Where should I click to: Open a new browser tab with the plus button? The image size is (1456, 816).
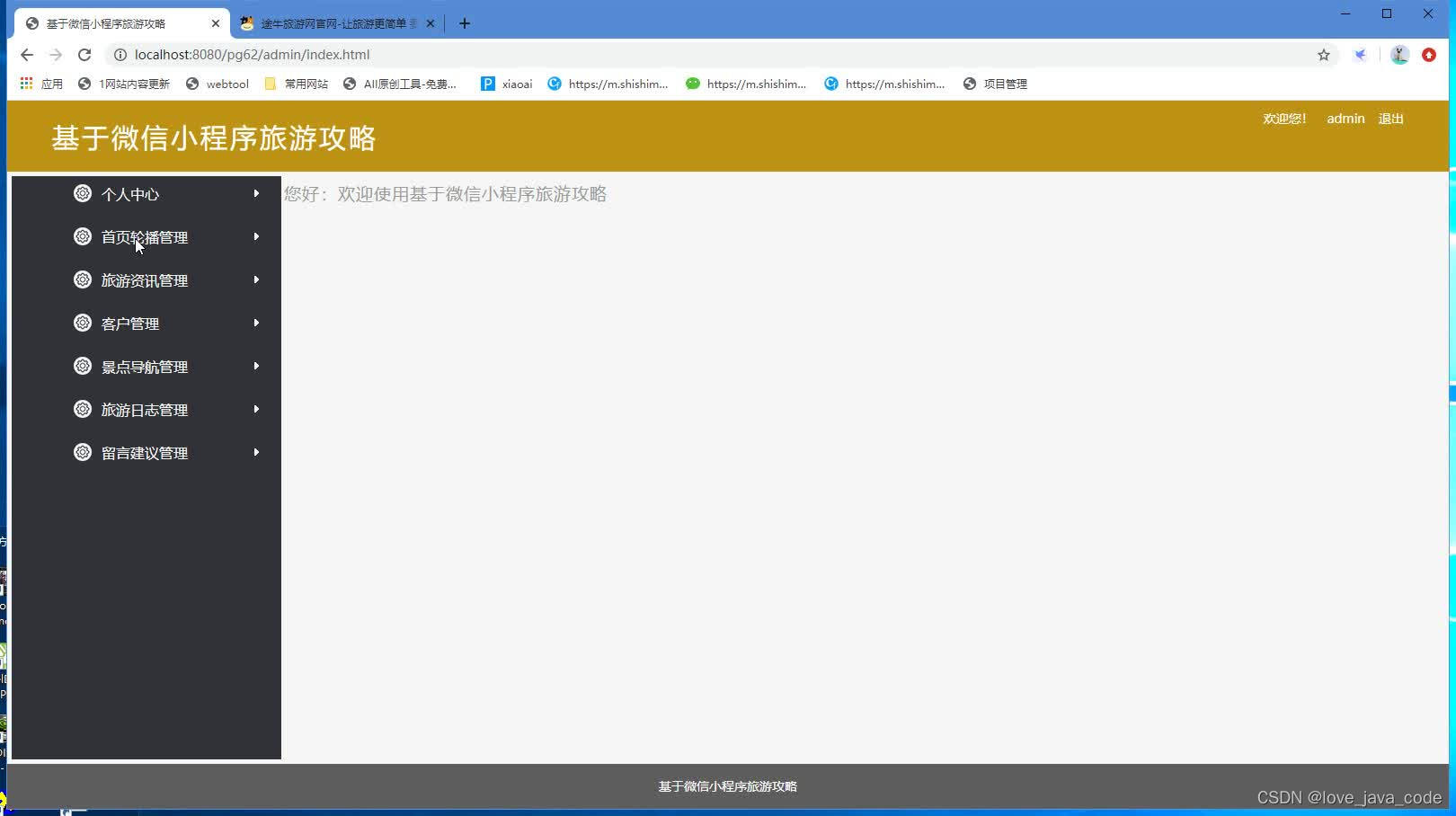click(x=465, y=23)
